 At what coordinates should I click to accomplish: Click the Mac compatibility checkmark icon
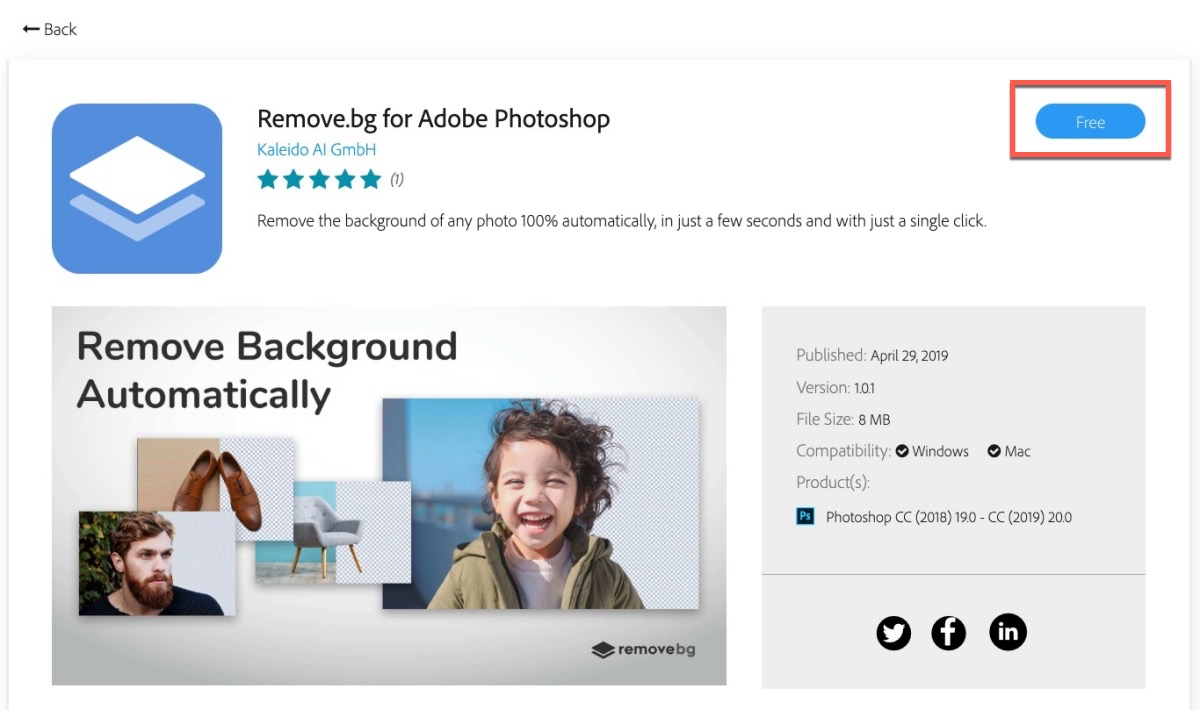click(994, 451)
